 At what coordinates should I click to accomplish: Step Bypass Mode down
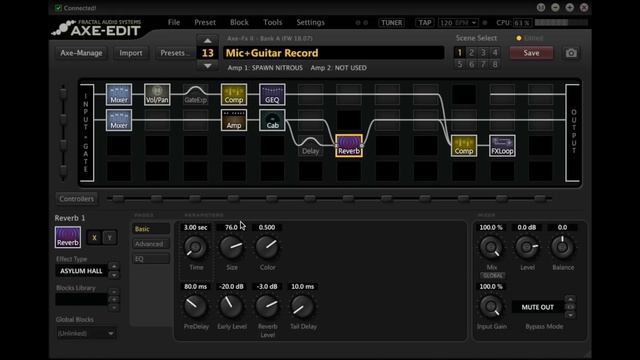(x=570, y=315)
